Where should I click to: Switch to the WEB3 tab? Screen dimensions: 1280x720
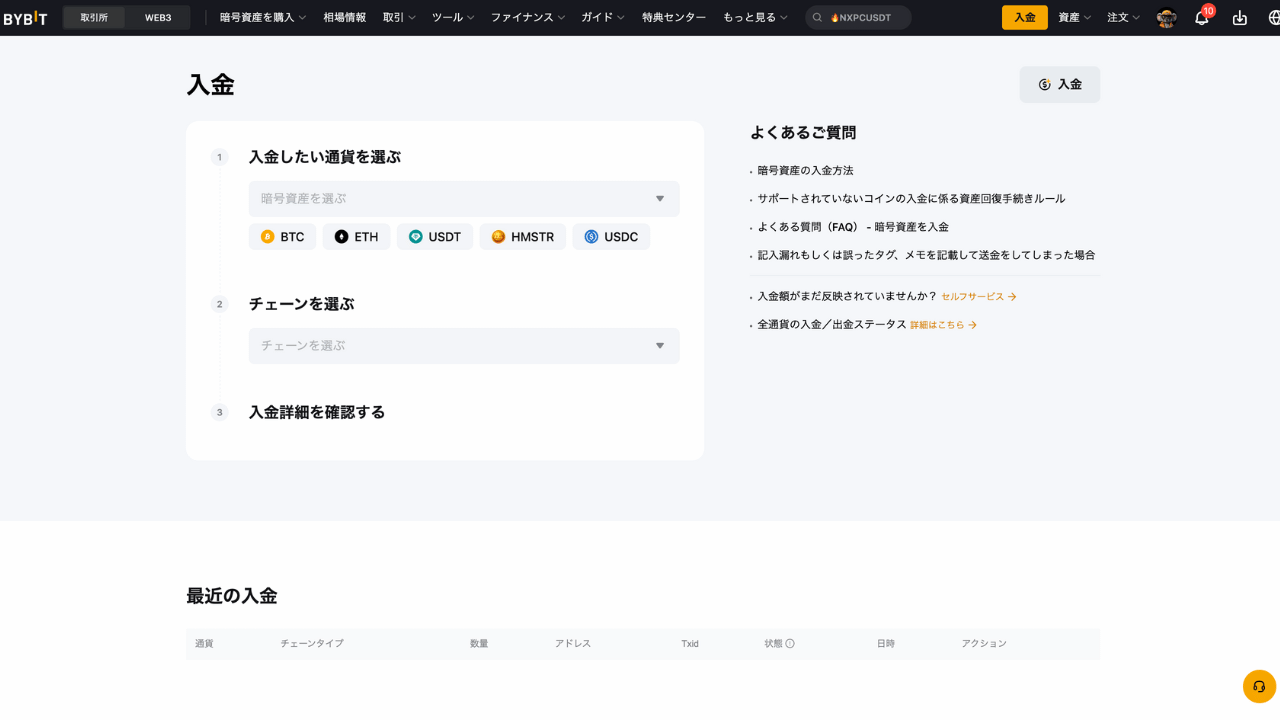(x=156, y=17)
